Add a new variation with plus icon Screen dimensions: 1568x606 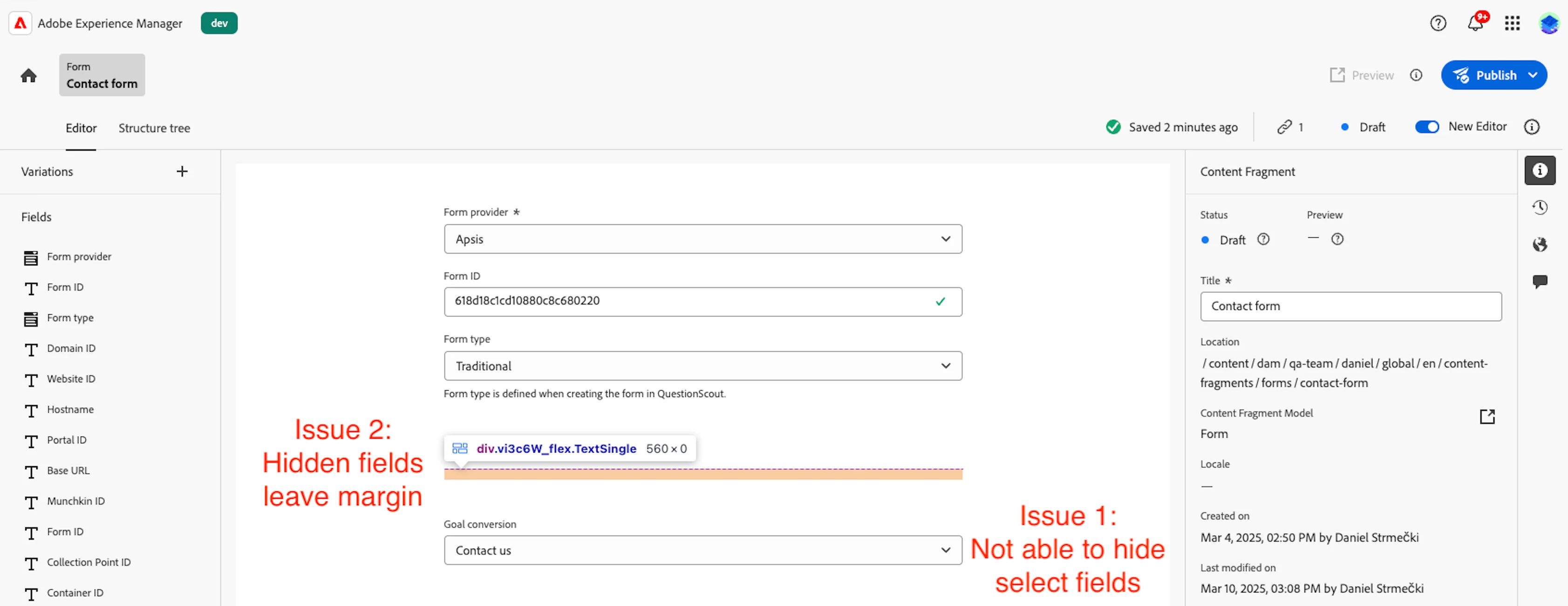[182, 172]
